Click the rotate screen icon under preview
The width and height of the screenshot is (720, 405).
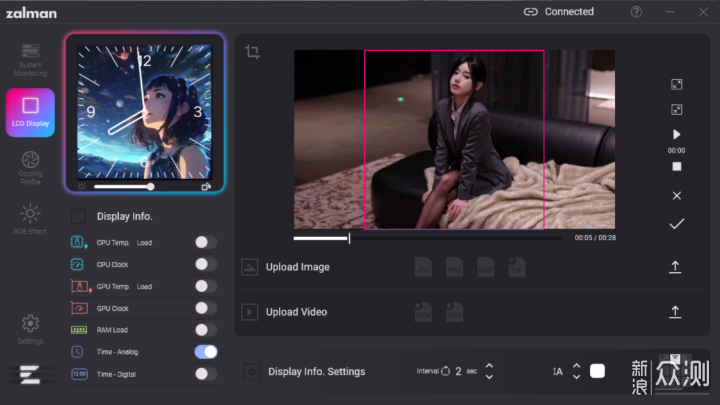click(206, 186)
